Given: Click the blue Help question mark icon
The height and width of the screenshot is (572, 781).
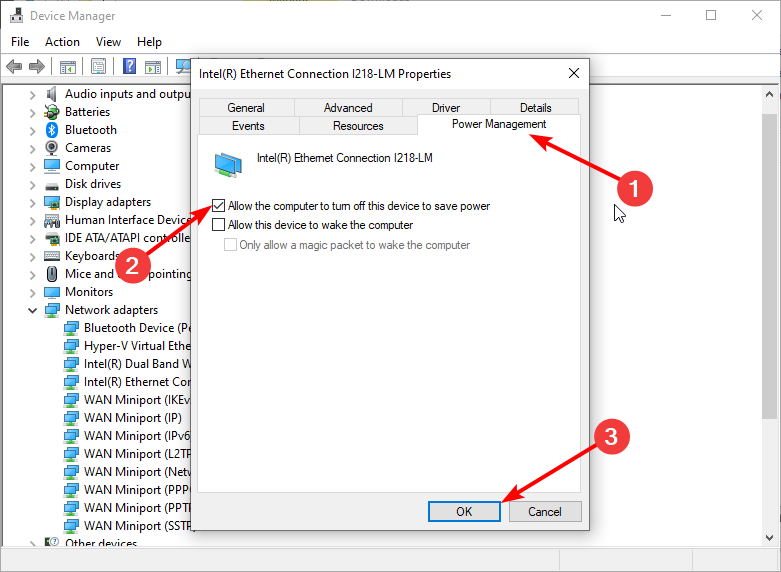Looking at the screenshot, I should coord(130,66).
